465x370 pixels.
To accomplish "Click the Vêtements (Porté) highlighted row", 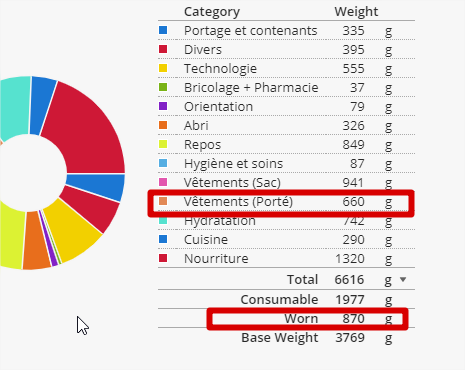I will pyautogui.click(x=281, y=203).
